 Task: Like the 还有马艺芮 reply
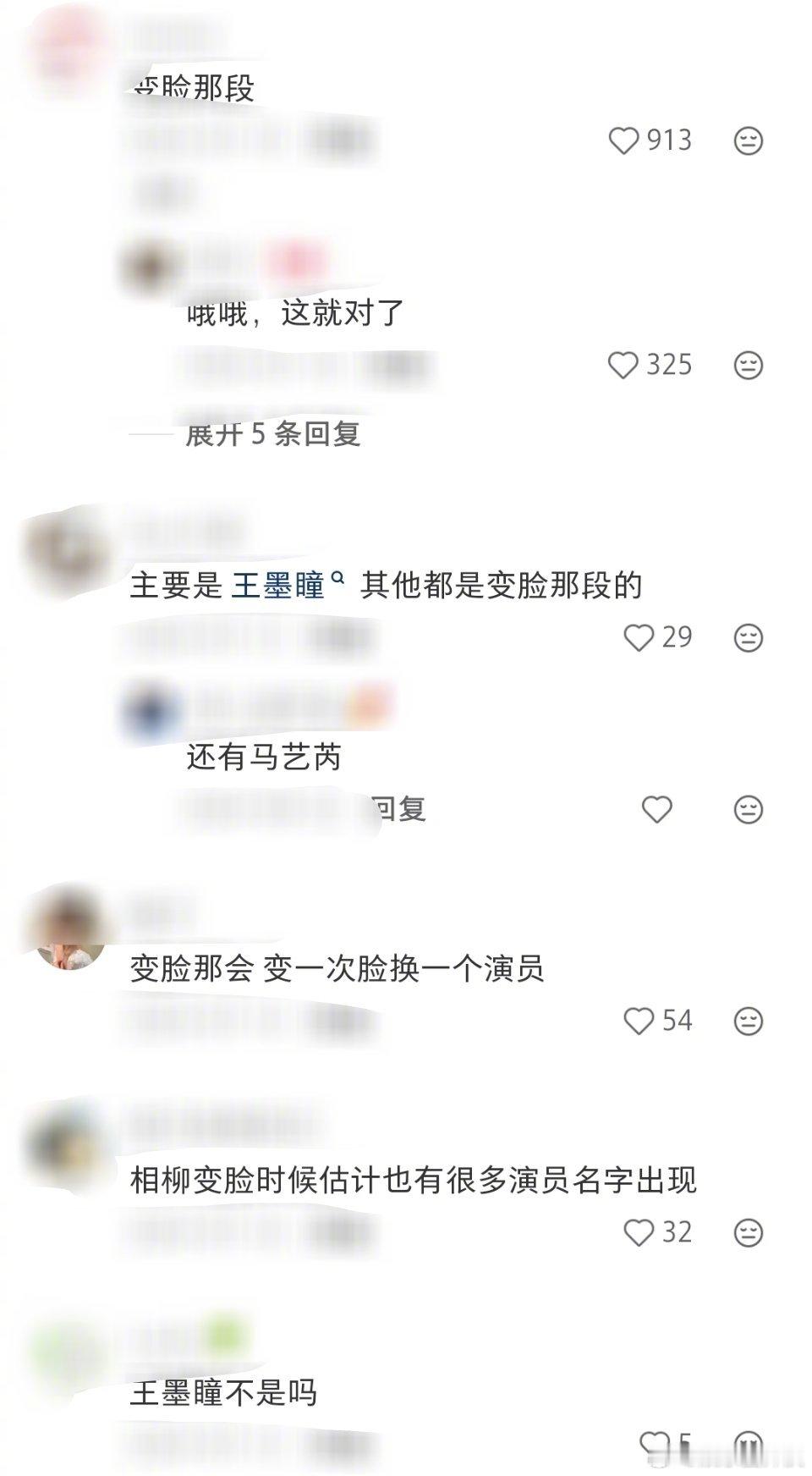[x=656, y=810]
